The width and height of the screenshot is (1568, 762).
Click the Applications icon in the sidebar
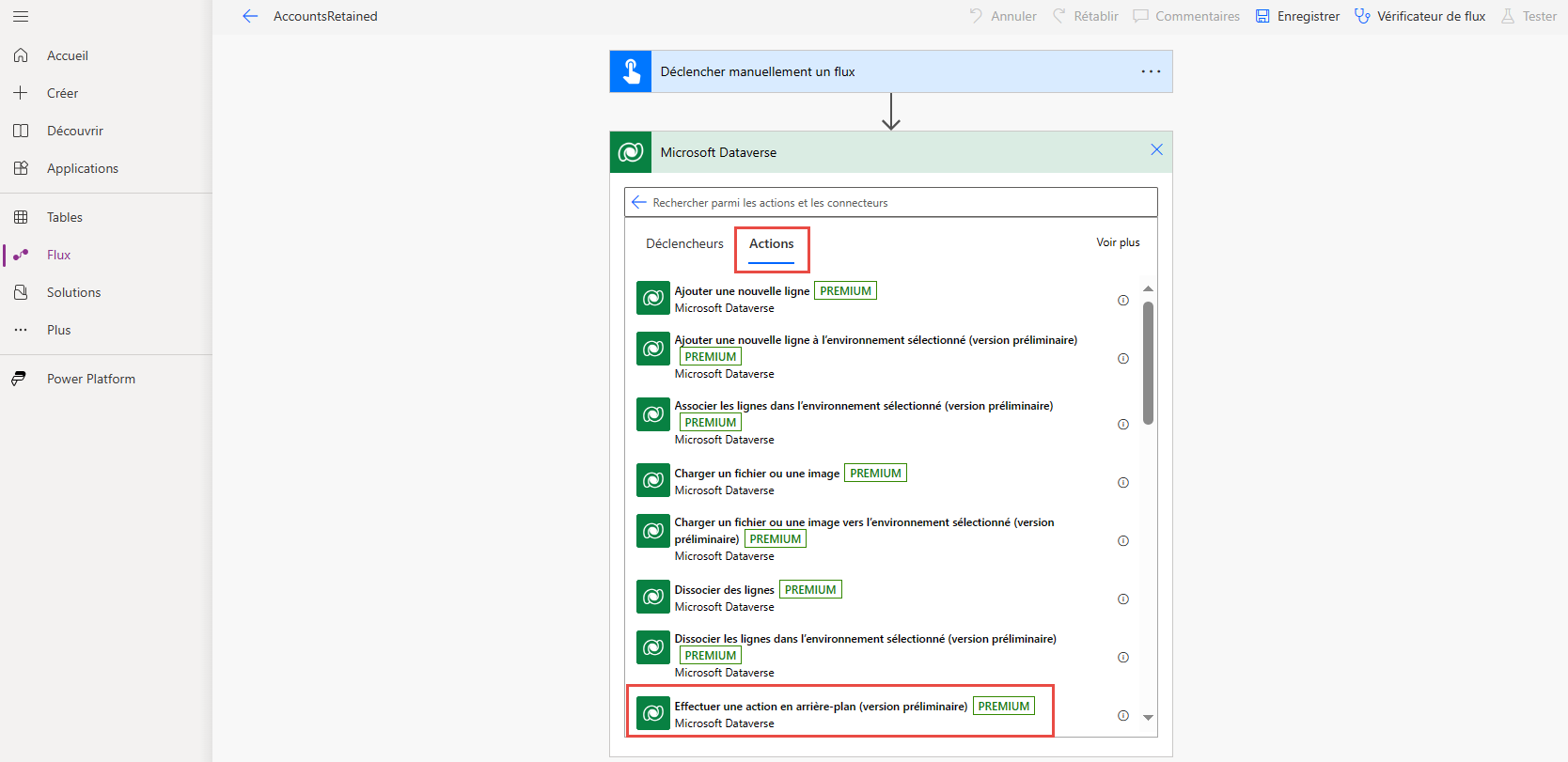click(21, 168)
